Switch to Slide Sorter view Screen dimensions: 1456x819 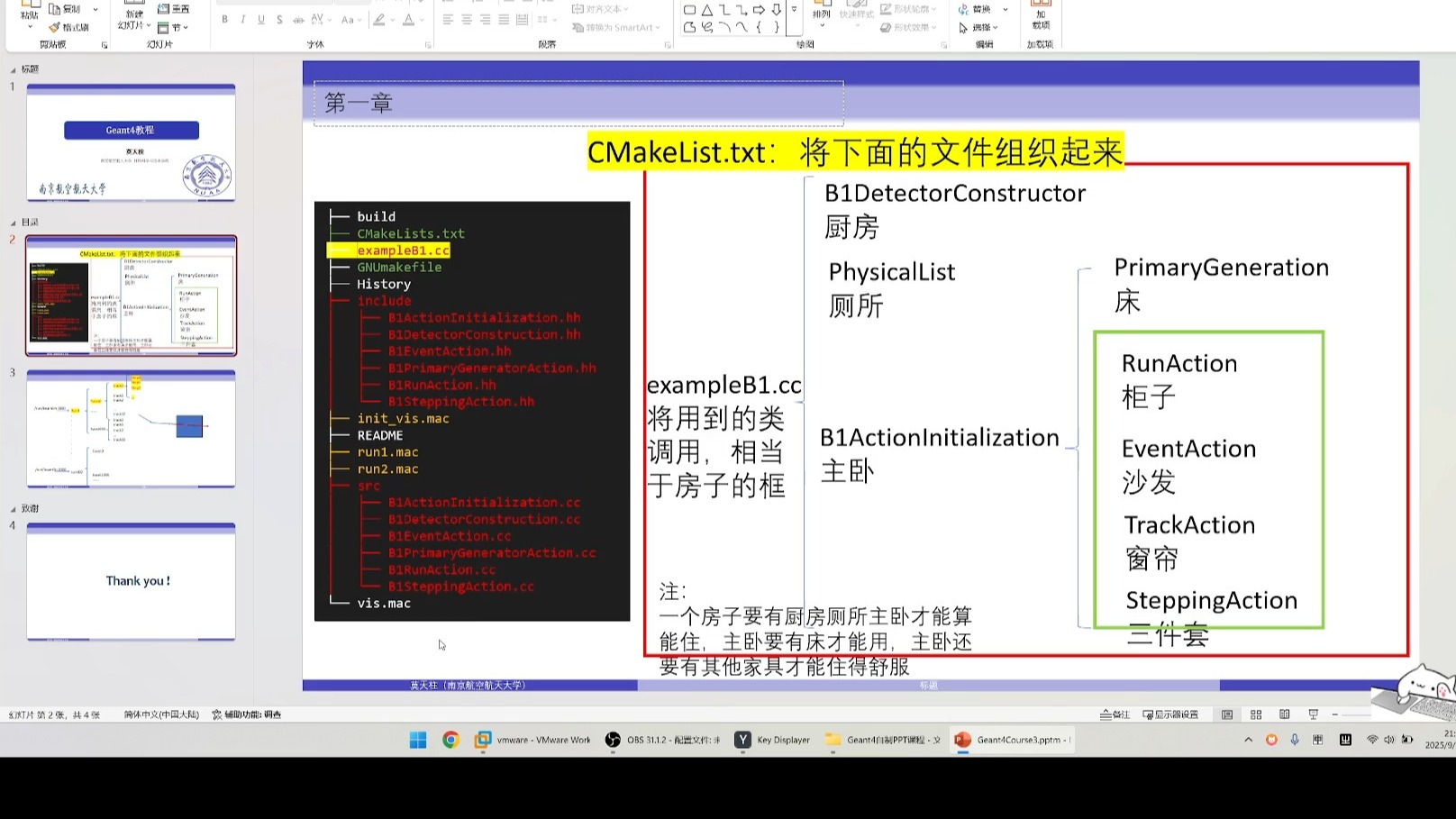tap(1256, 714)
